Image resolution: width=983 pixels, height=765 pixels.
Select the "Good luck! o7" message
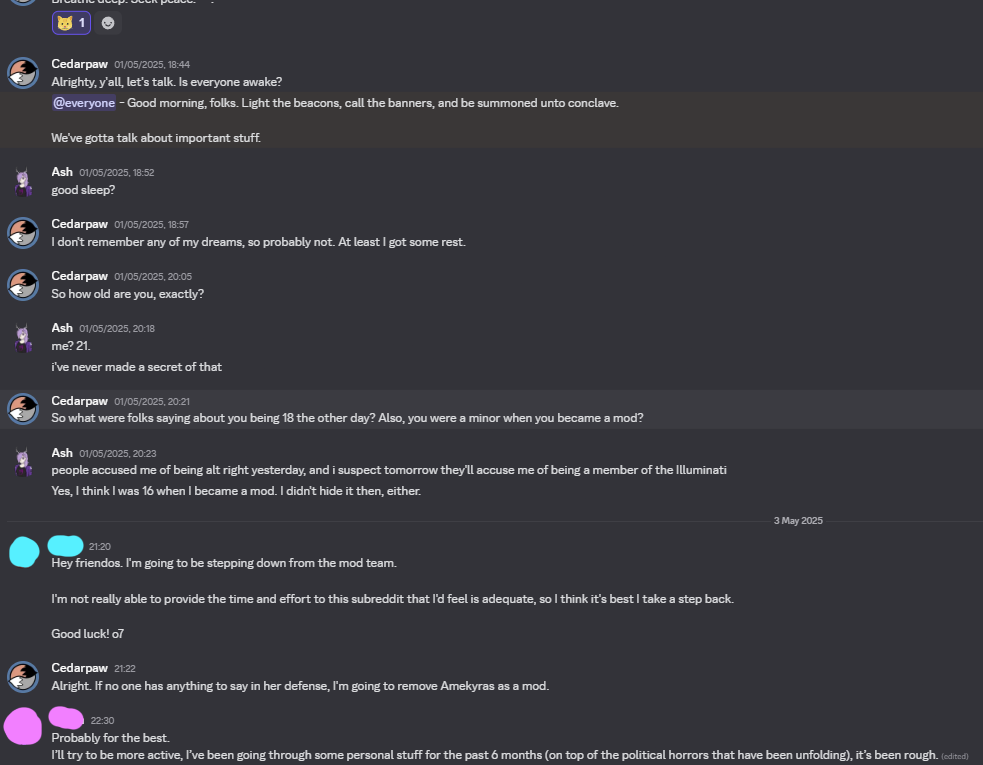tap(88, 634)
